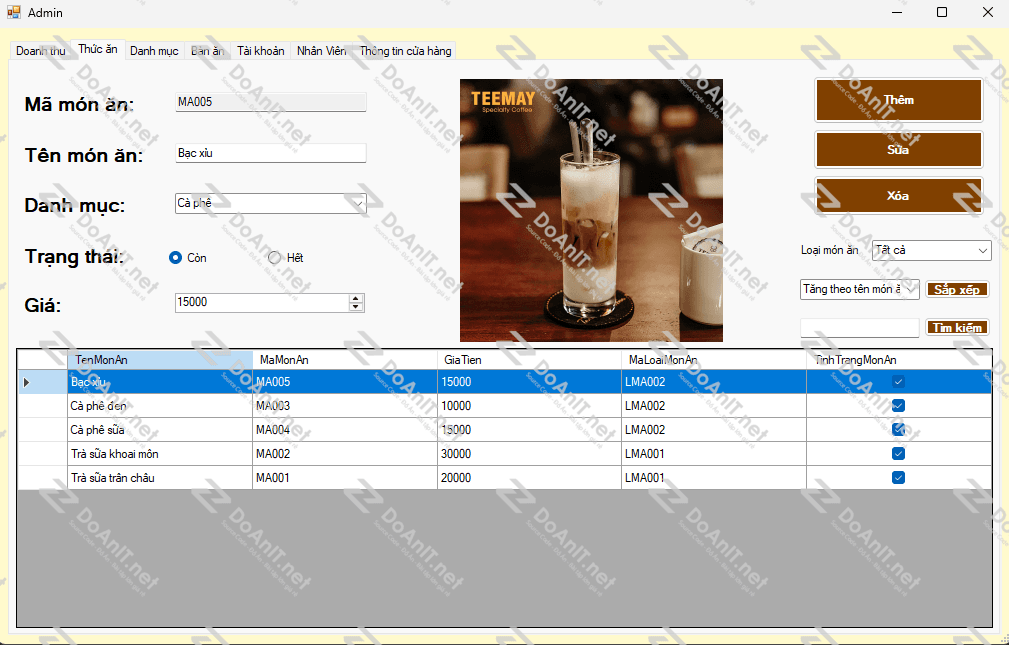The image size is (1009, 645).
Task: Sort by the GiaTien column header
Action: (x=528, y=360)
